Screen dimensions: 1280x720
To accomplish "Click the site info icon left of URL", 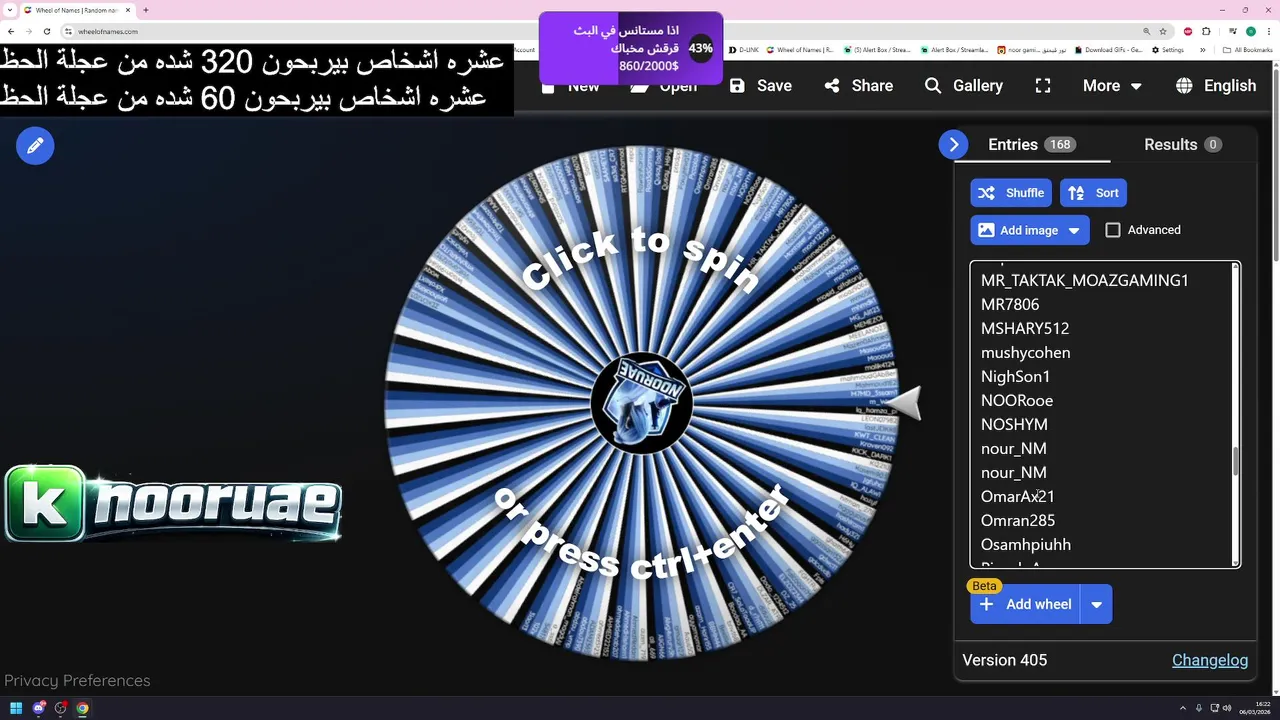I will pyautogui.click(x=68, y=31).
